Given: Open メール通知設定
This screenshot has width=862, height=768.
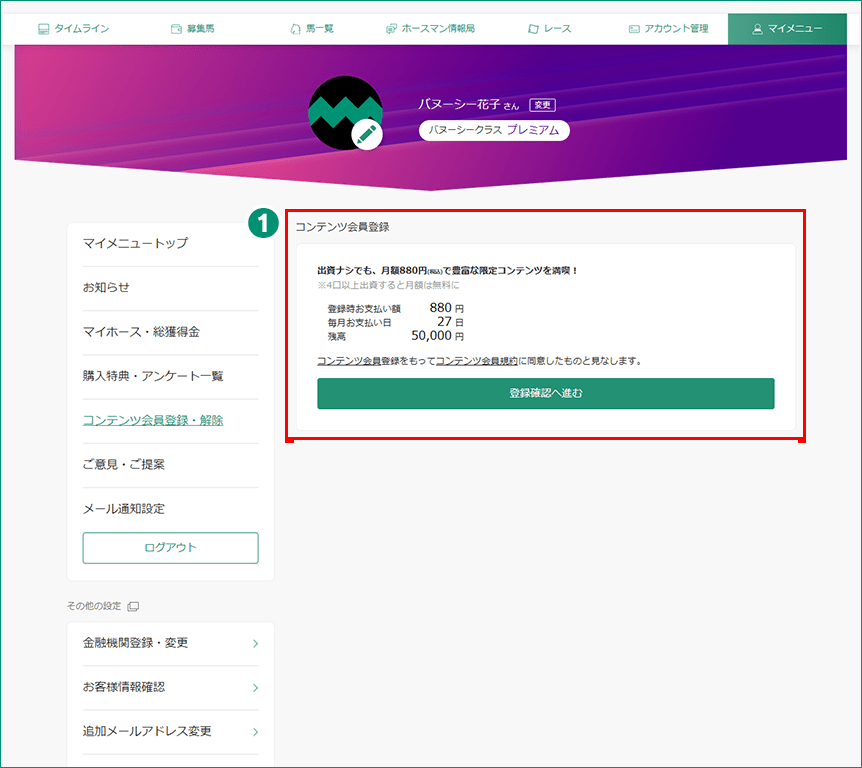Looking at the screenshot, I should (x=124, y=509).
